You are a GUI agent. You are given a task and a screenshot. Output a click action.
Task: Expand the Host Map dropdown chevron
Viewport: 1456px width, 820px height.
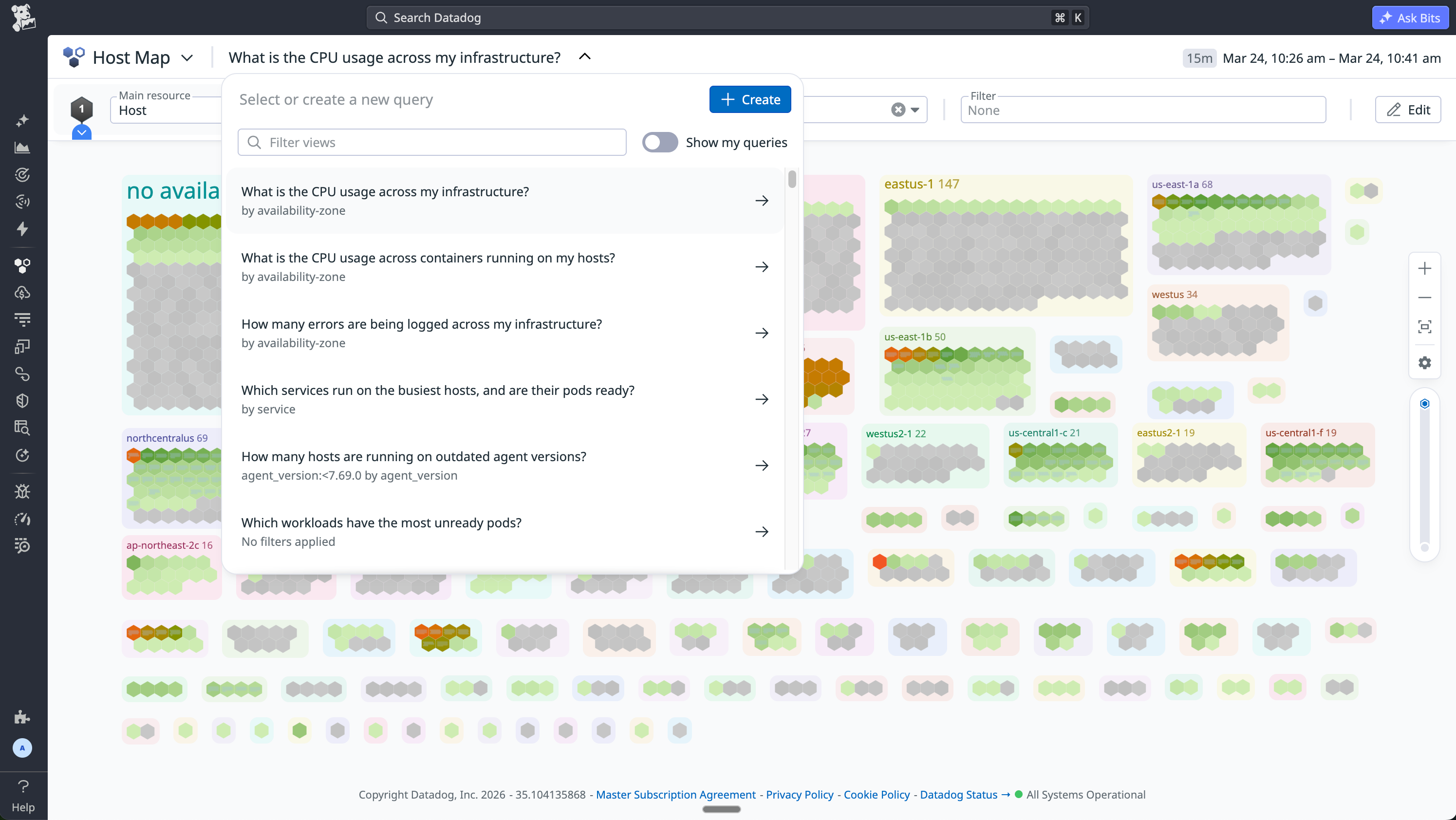pos(187,57)
